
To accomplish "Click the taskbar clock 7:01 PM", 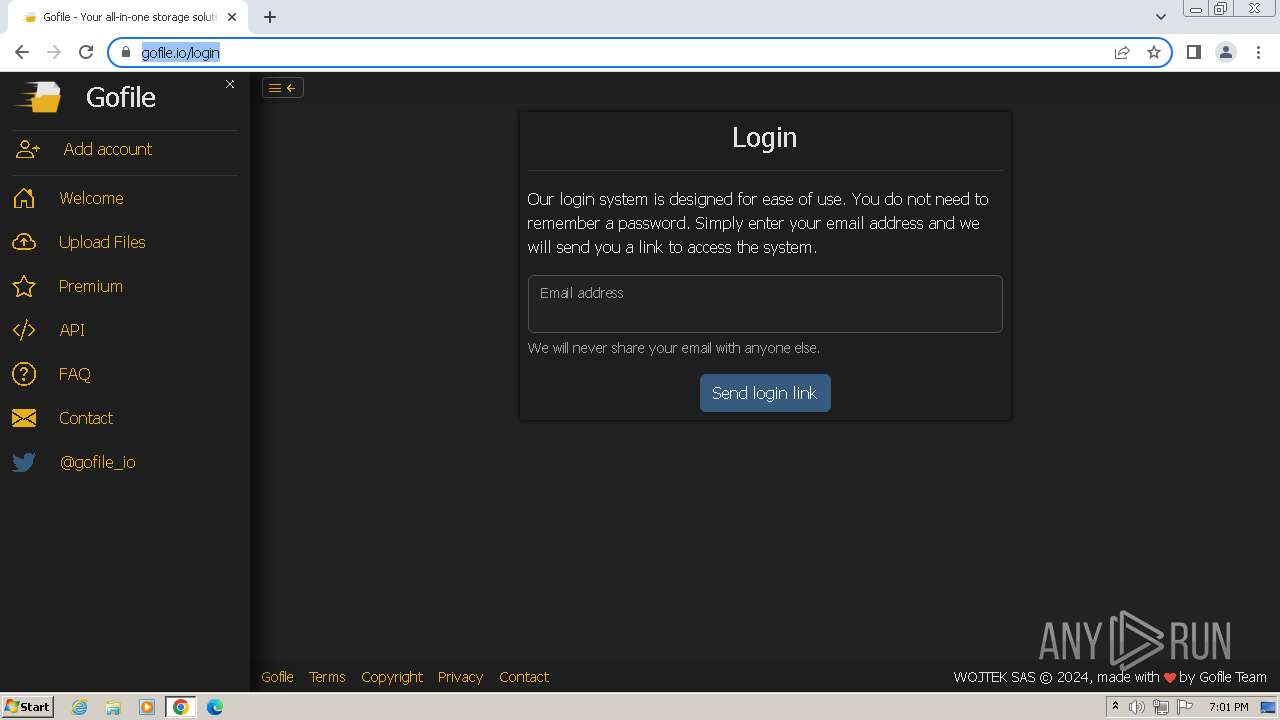I will (1229, 707).
